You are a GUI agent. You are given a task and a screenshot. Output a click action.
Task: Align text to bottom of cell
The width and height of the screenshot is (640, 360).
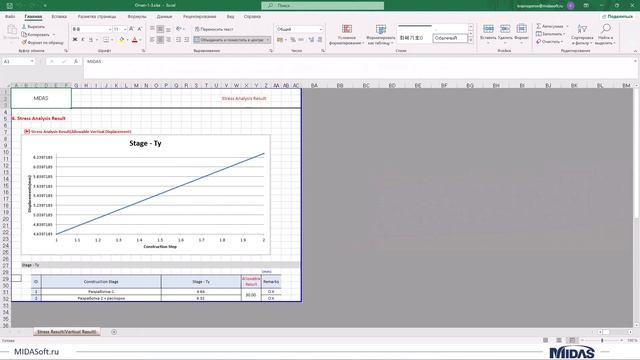169,29
